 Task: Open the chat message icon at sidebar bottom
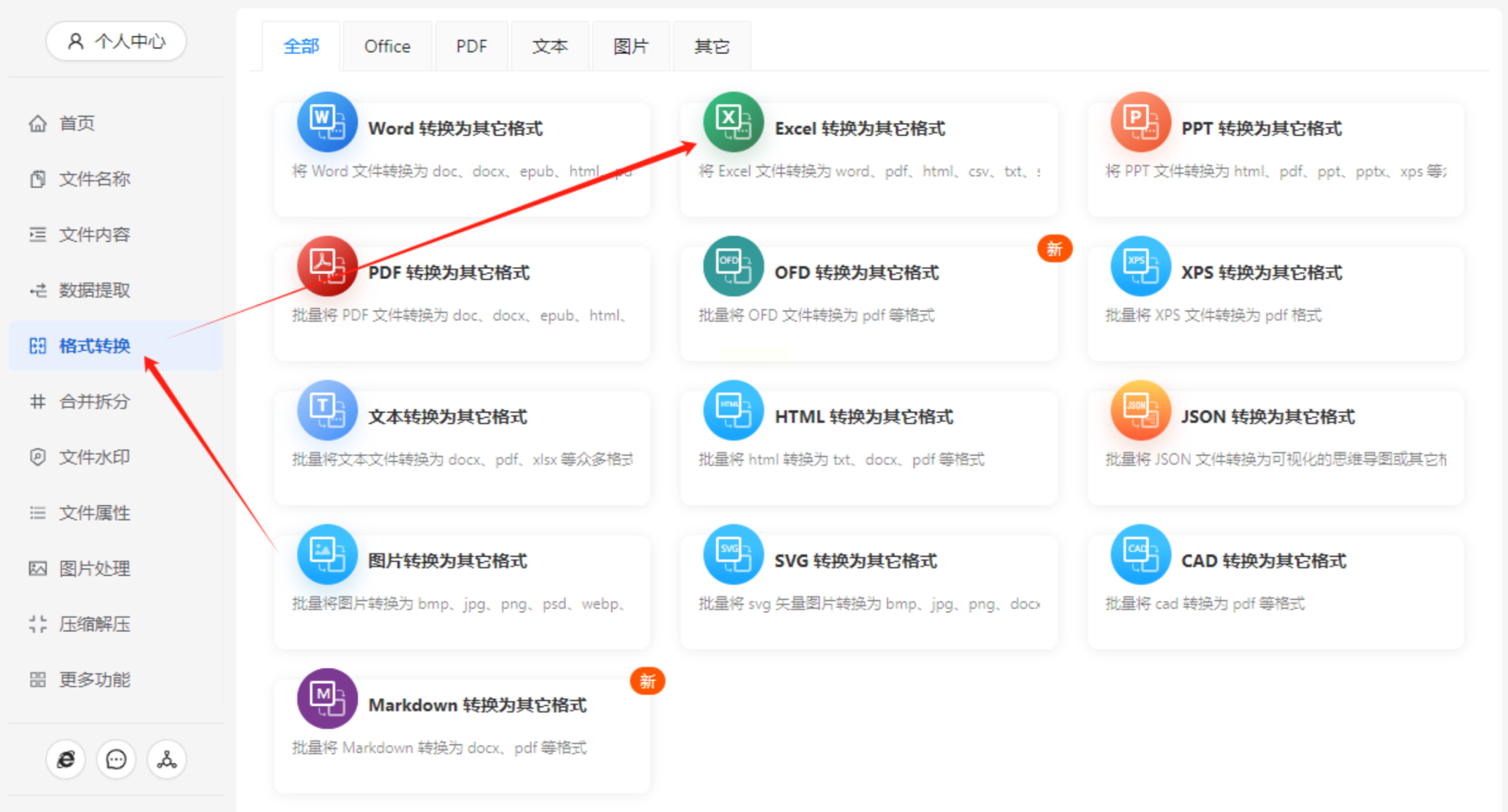[116, 759]
